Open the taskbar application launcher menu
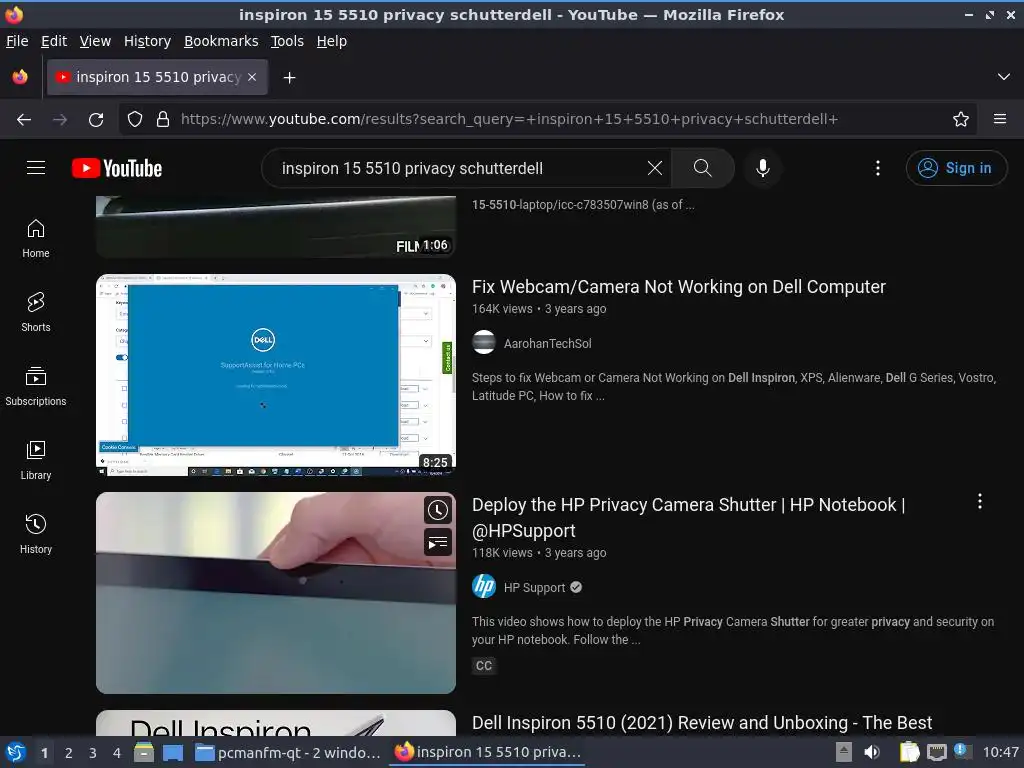 coord(16,752)
